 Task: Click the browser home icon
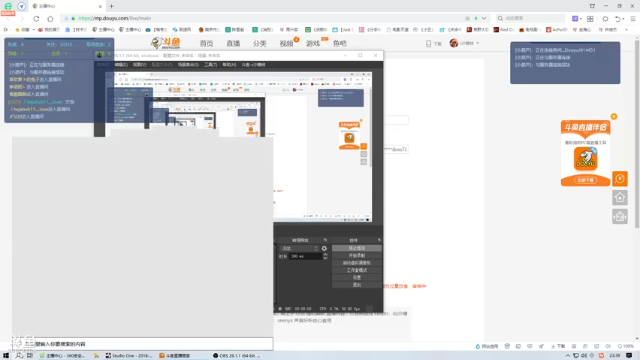(50, 18)
